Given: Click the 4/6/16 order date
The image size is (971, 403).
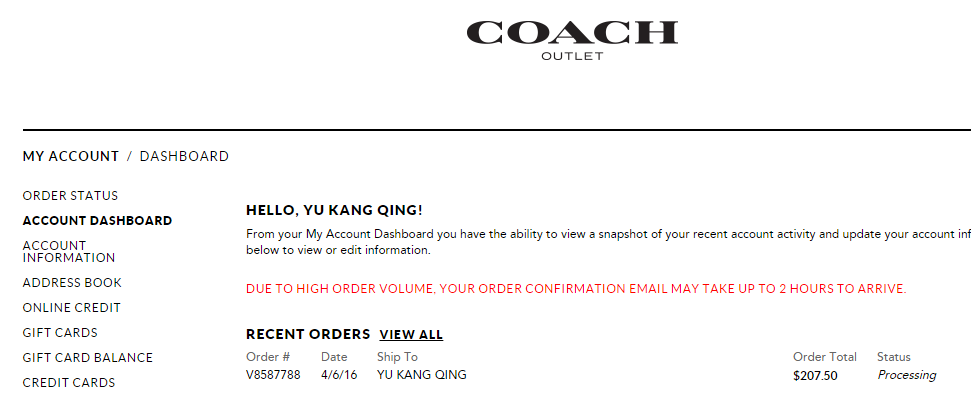Looking at the screenshot, I should (x=339, y=376).
